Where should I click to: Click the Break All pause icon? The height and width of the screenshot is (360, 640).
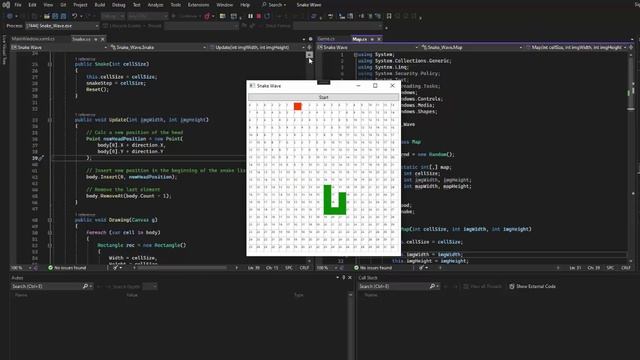pos(250,16)
